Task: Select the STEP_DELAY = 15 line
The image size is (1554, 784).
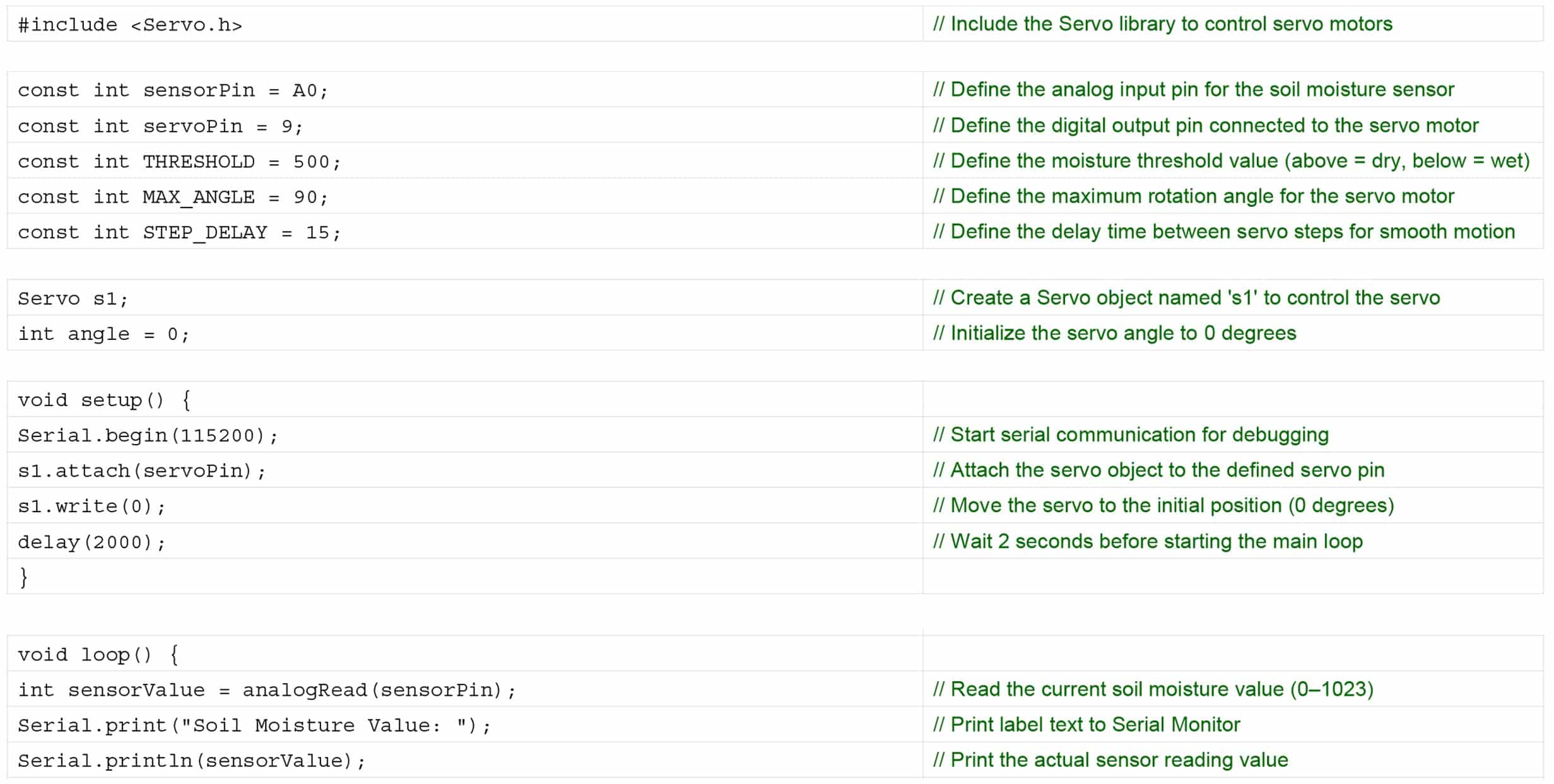Action: pos(179,233)
